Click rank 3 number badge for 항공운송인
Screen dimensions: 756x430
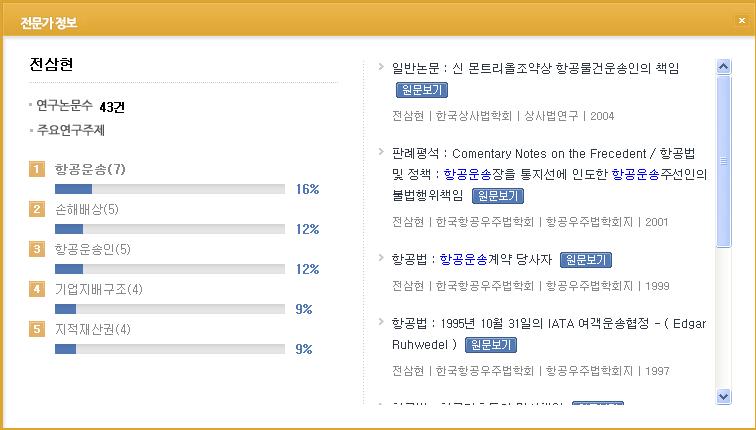(x=37, y=249)
